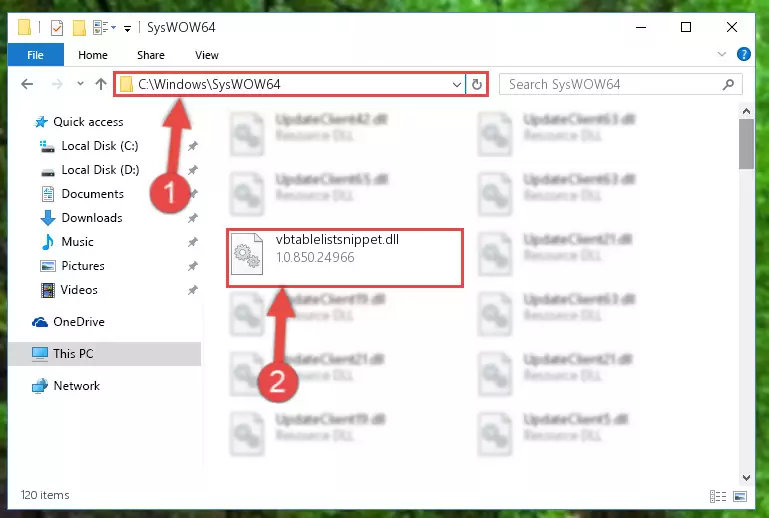The height and width of the screenshot is (518, 769).
Task: Go forward with the right arrow
Action: pos(57,84)
